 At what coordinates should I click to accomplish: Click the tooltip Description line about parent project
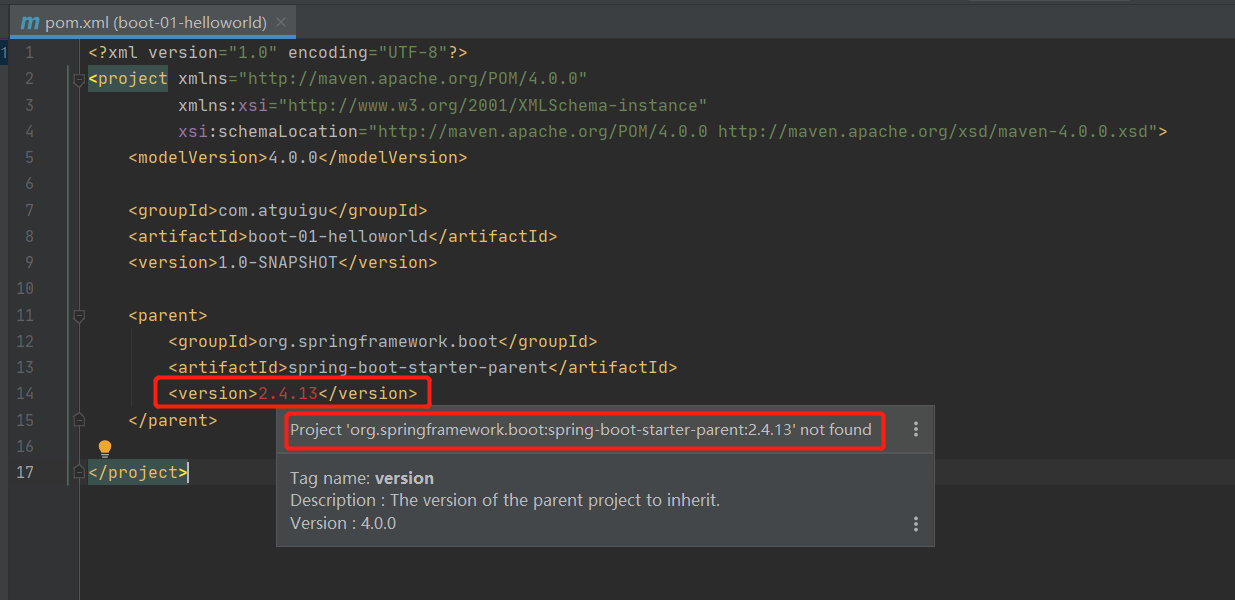tap(505, 500)
